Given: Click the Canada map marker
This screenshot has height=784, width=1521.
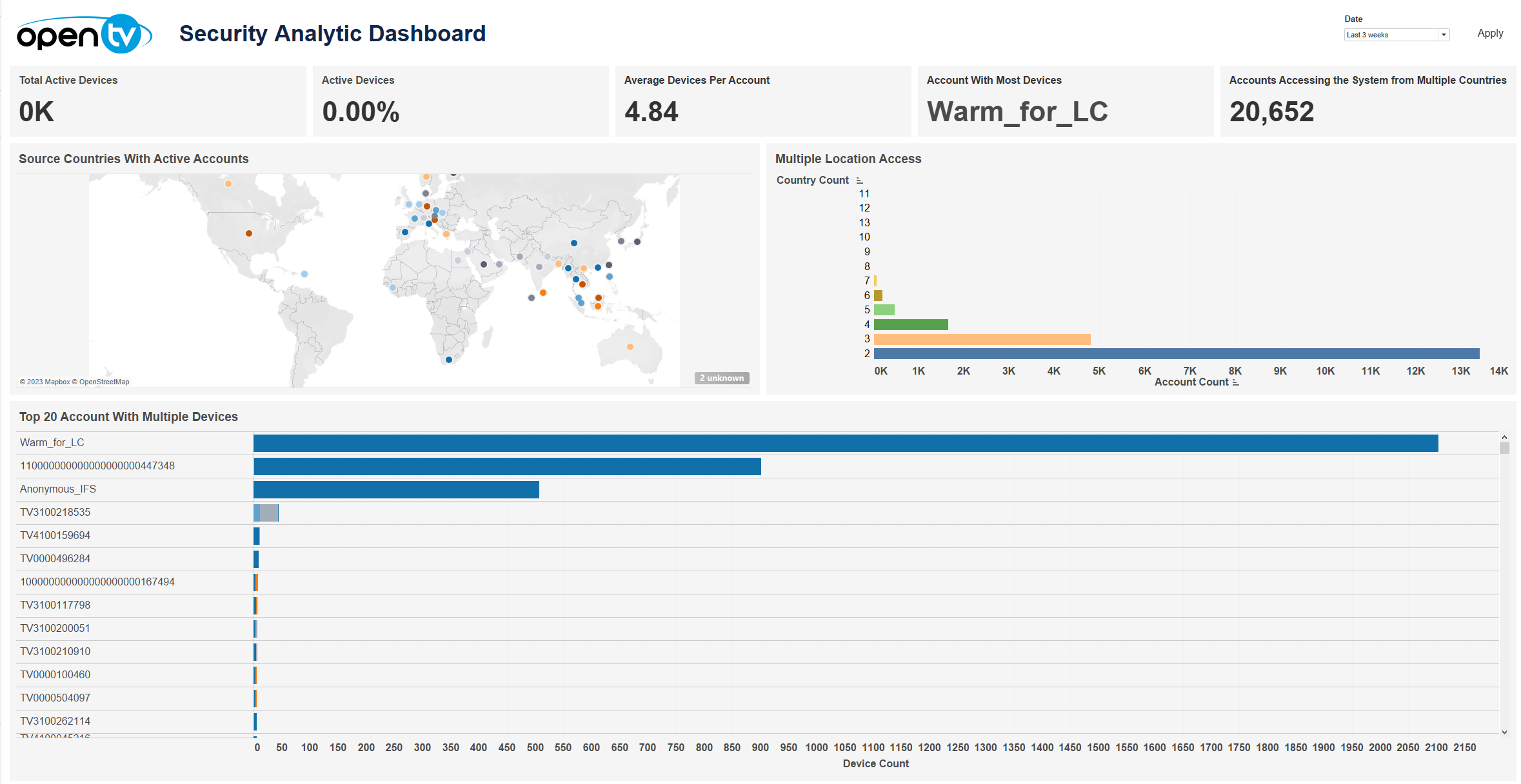Looking at the screenshot, I should point(228,184).
